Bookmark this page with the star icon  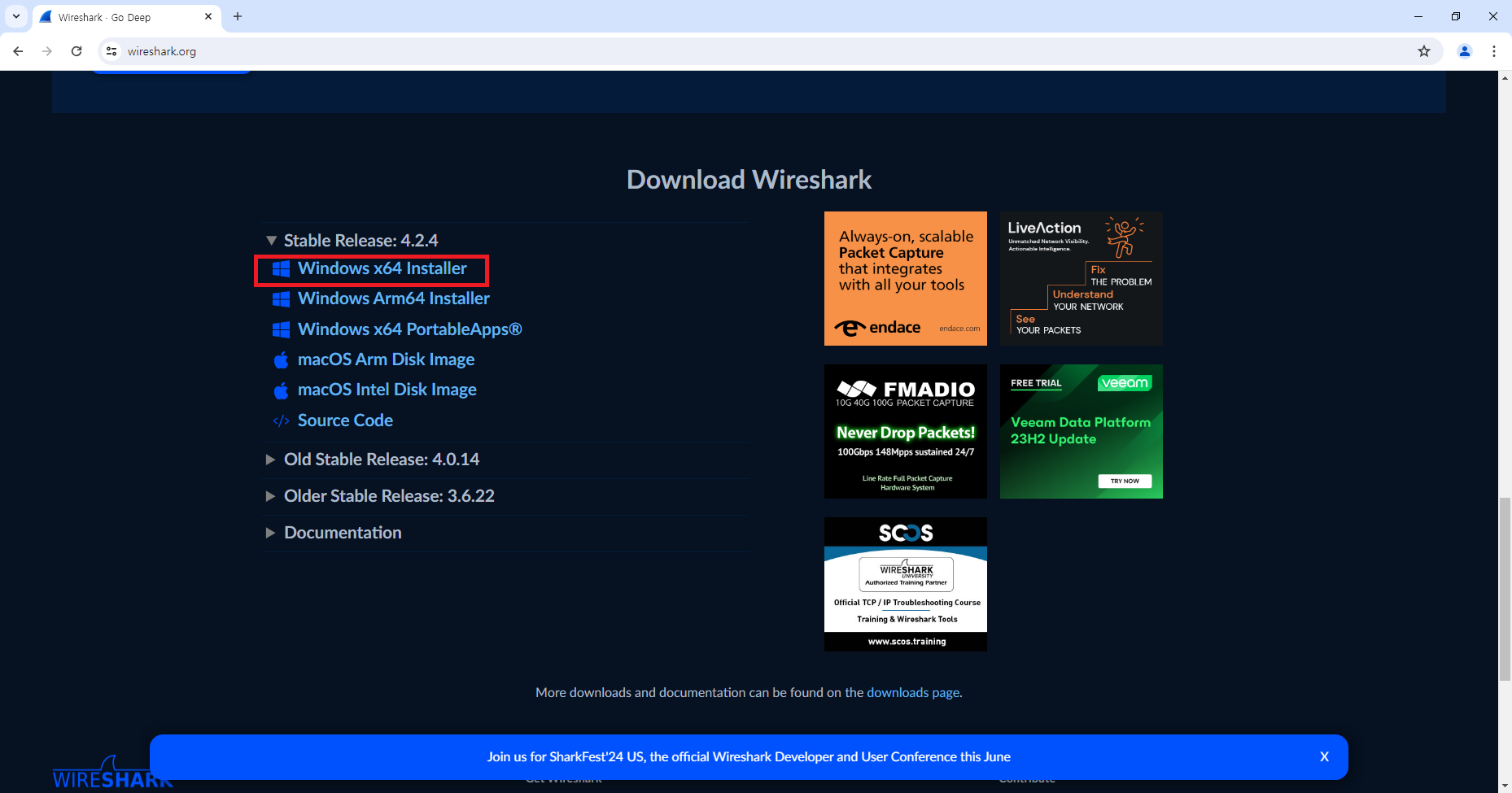1424,51
